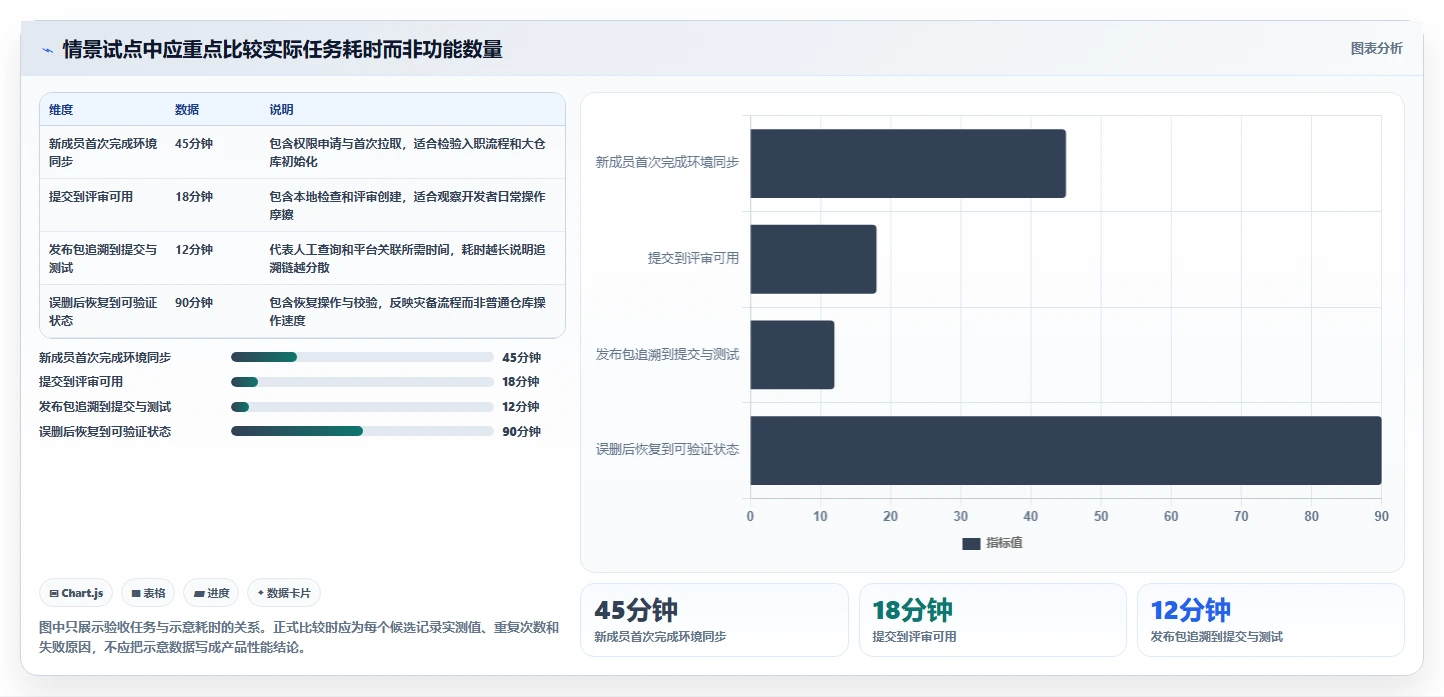The image size is (1444, 697).
Task: Click the 提交到评审可用 chart bar
Action: (813, 259)
